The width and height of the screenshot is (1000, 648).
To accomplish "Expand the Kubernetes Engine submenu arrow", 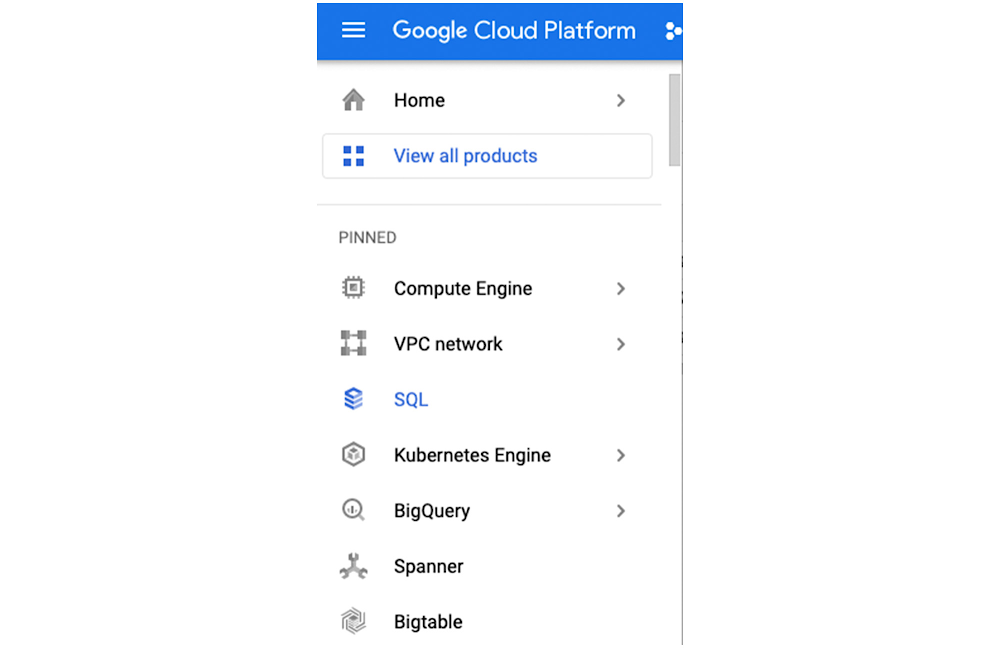I will point(621,455).
